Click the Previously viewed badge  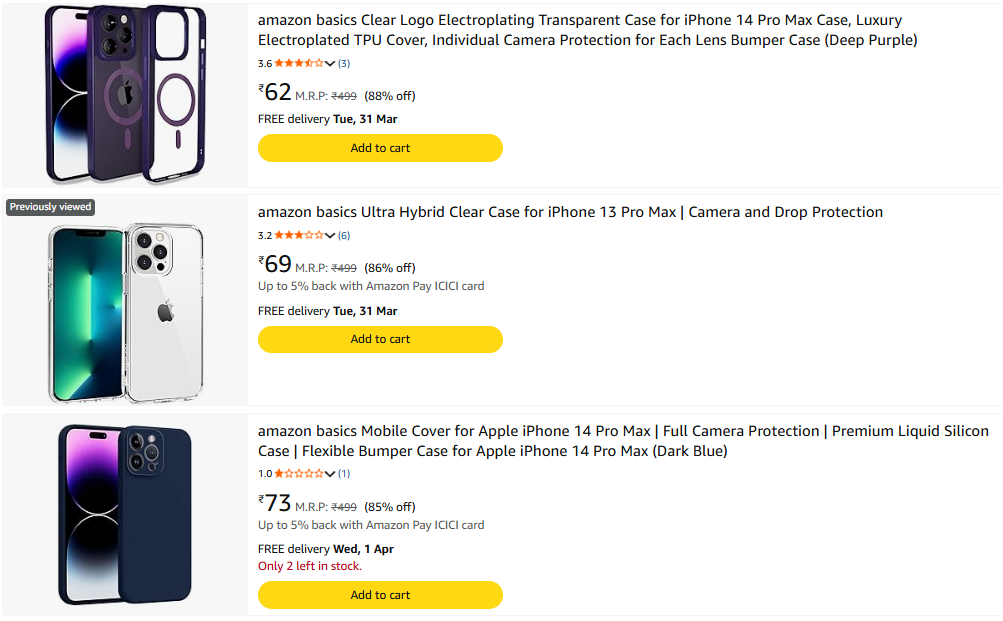click(50, 207)
